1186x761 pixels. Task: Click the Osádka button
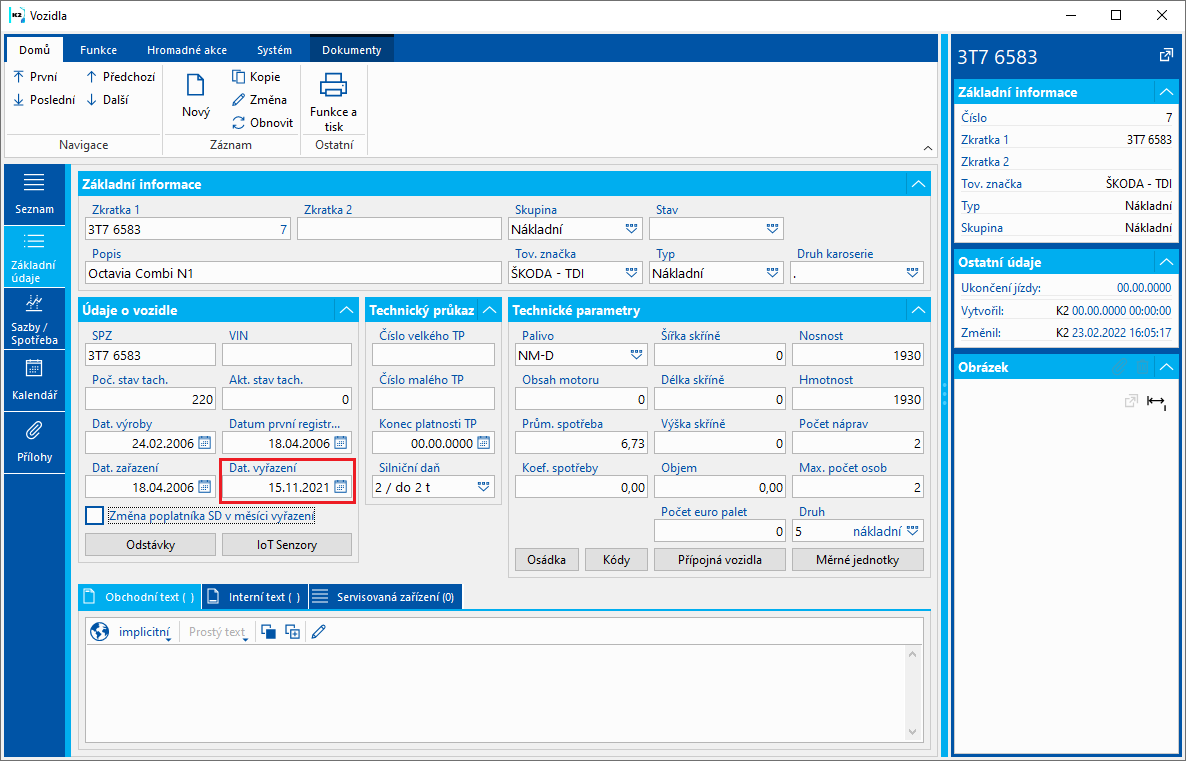[546, 560]
